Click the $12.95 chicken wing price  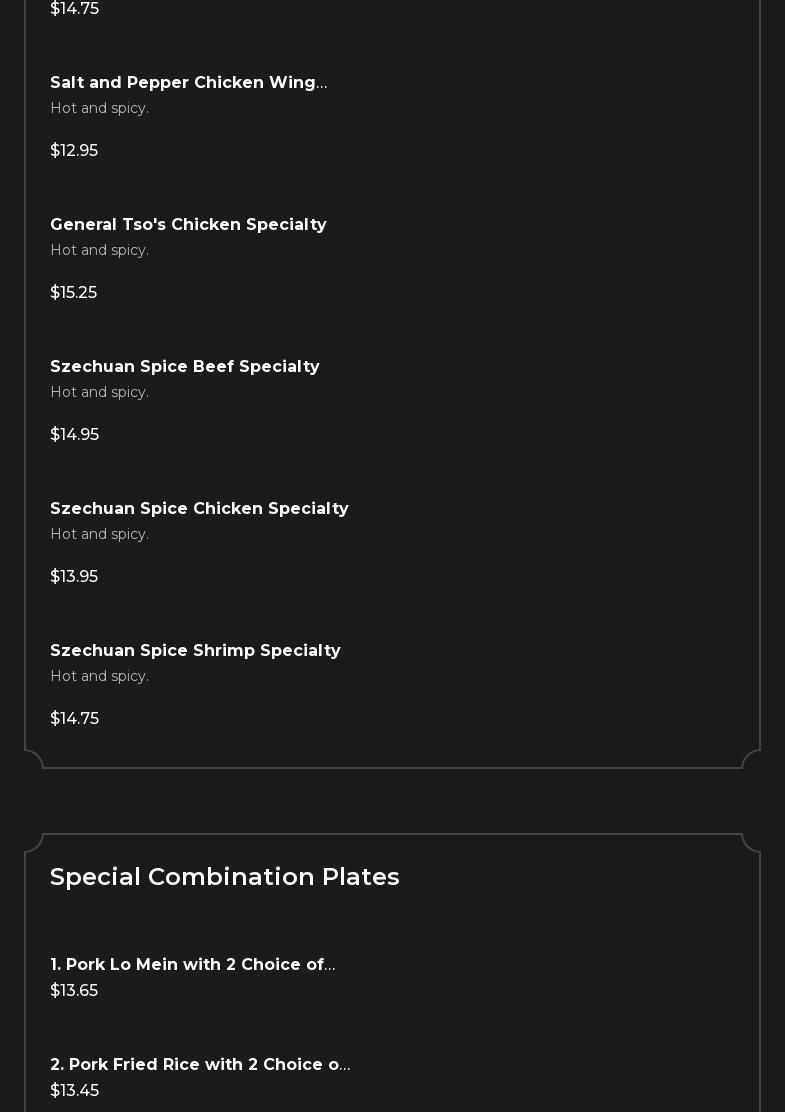pos(74,151)
